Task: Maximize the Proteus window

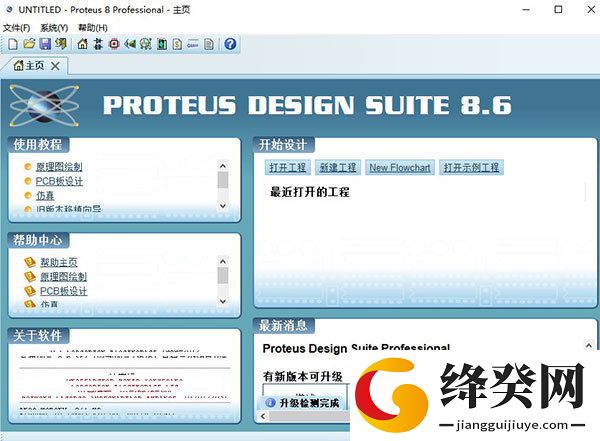Action: click(x=558, y=10)
